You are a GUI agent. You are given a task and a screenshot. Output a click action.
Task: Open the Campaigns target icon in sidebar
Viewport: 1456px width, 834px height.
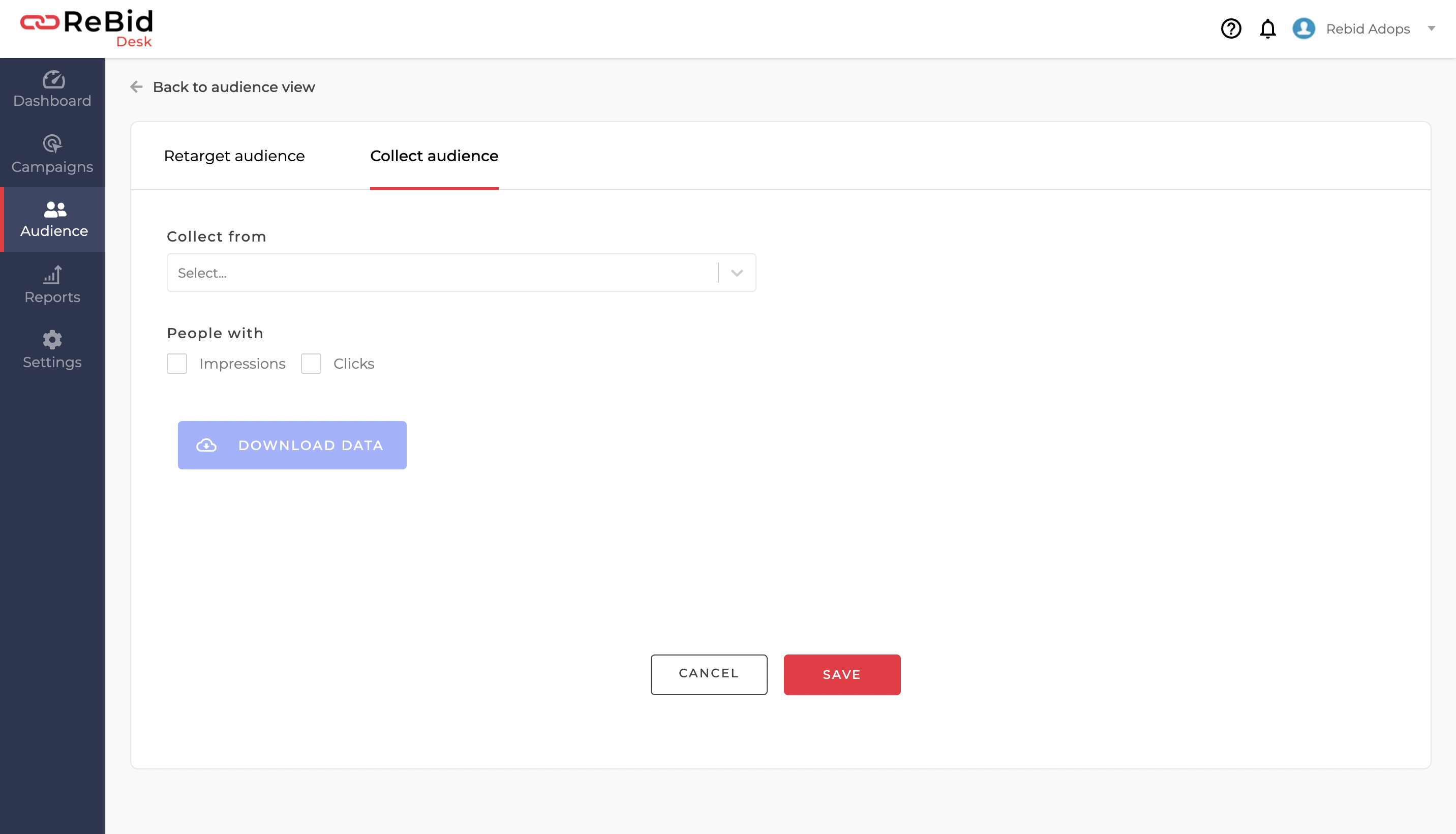click(x=53, y=144)
